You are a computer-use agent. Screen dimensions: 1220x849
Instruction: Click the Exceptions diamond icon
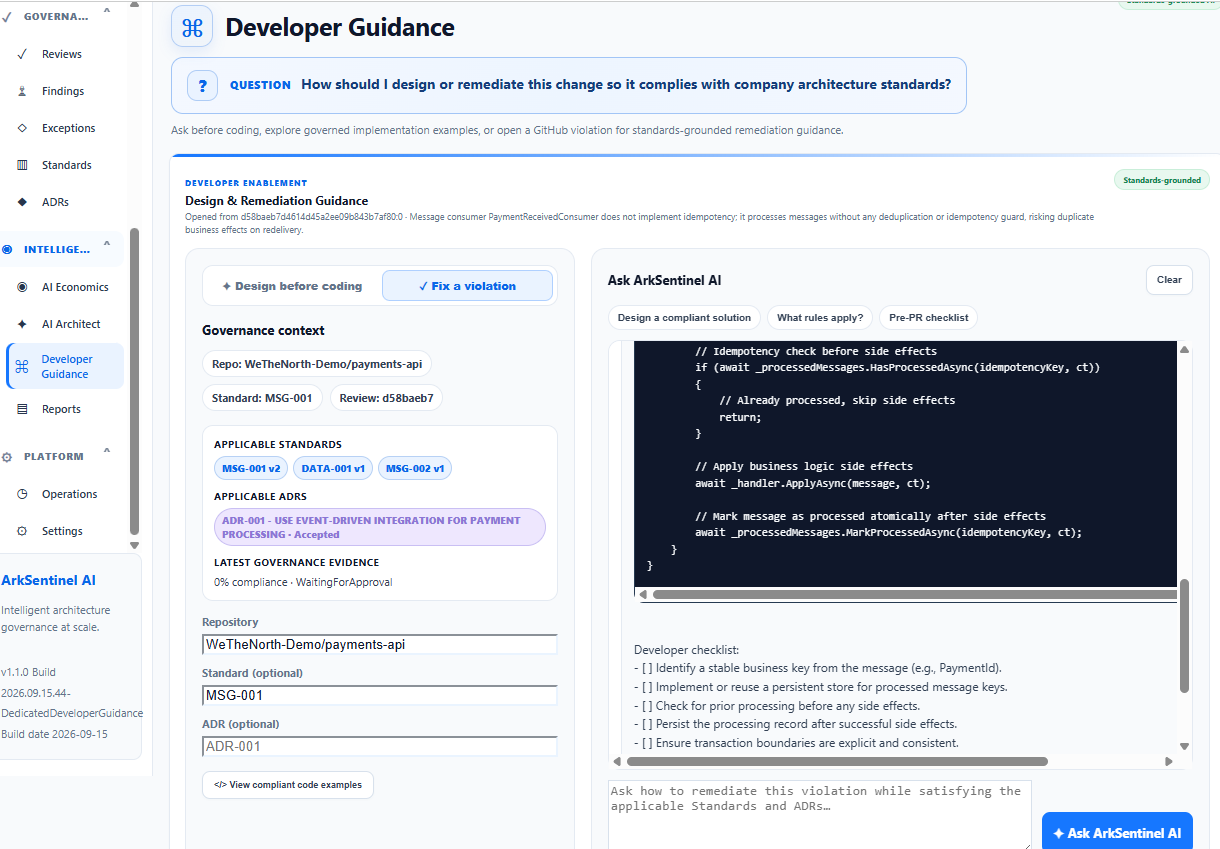click(22, 128)
